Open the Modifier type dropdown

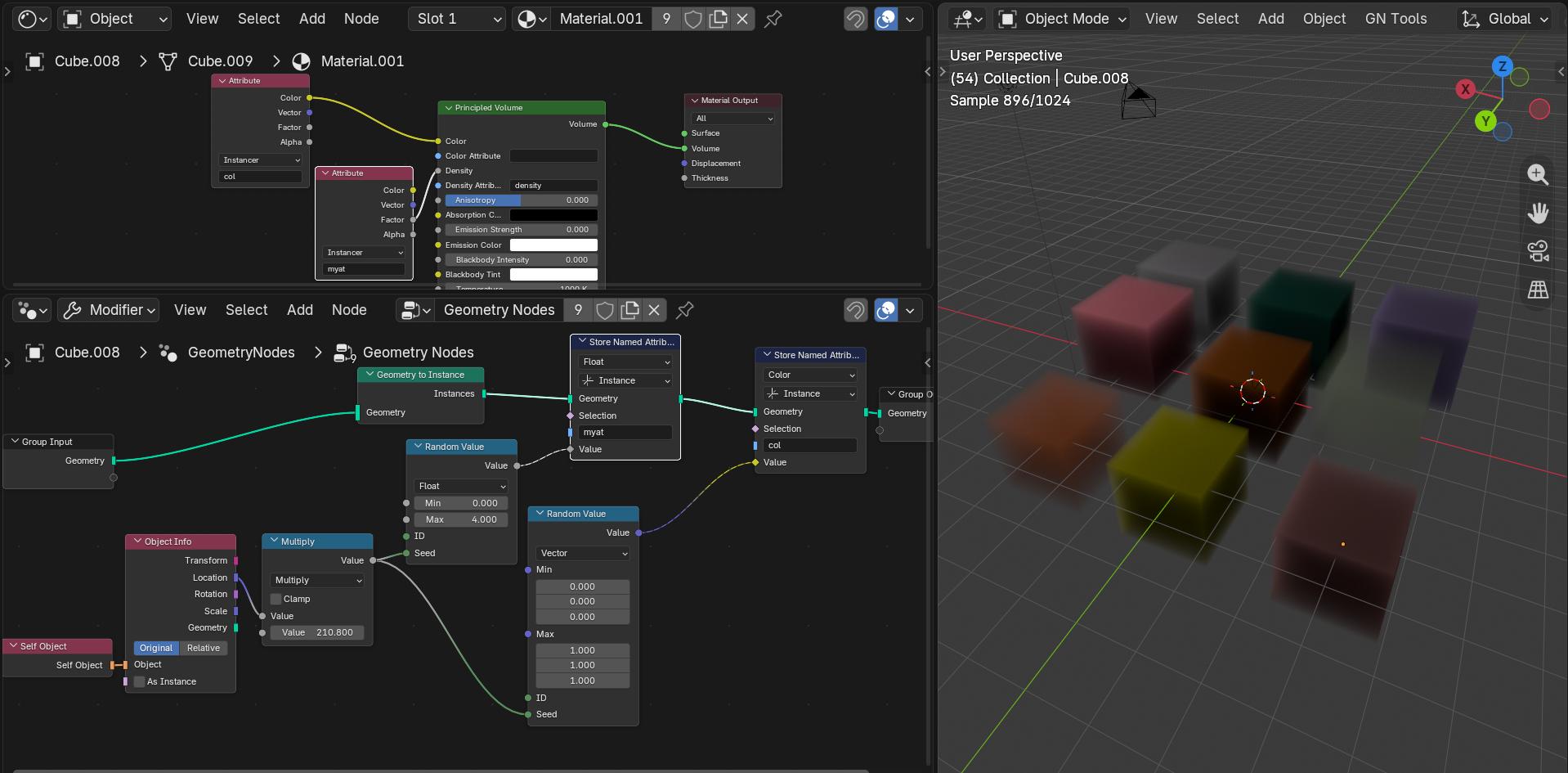(109, 310)
